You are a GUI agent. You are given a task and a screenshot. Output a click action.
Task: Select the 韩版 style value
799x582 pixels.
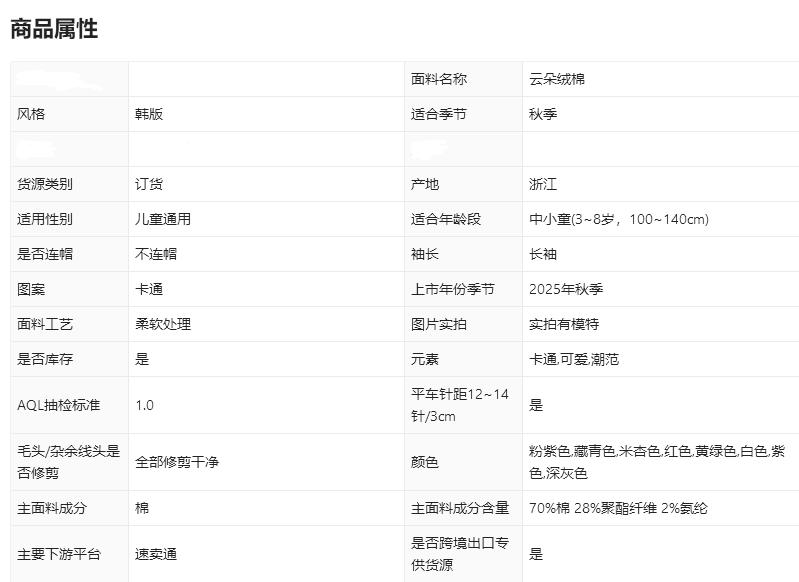click(149, 114)
